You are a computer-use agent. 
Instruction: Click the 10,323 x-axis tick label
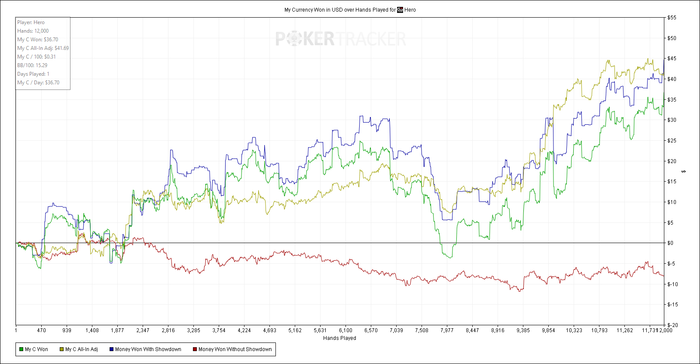coord(574,331)
